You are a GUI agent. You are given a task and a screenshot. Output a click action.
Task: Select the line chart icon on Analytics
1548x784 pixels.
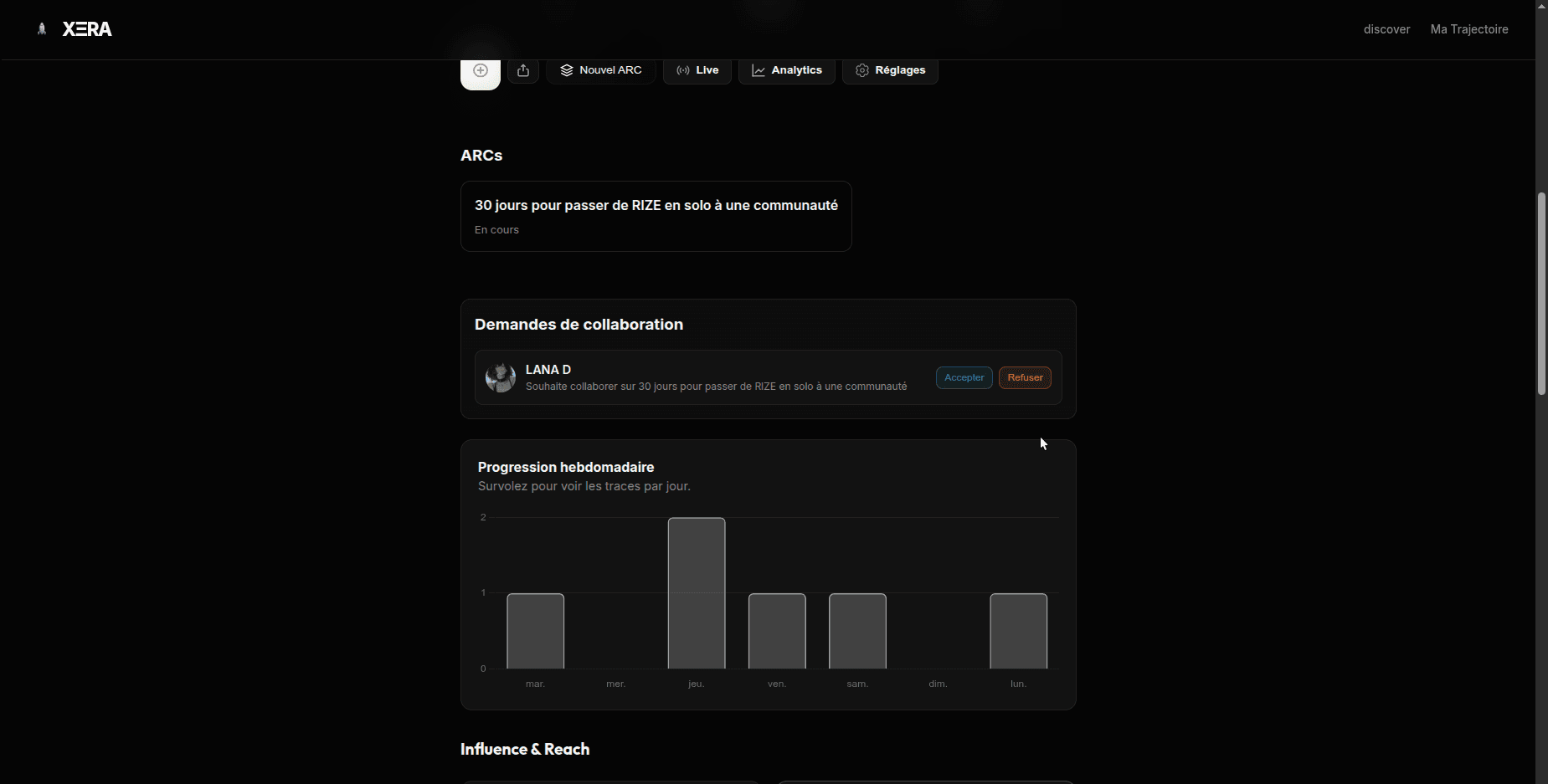pos(758,70)
